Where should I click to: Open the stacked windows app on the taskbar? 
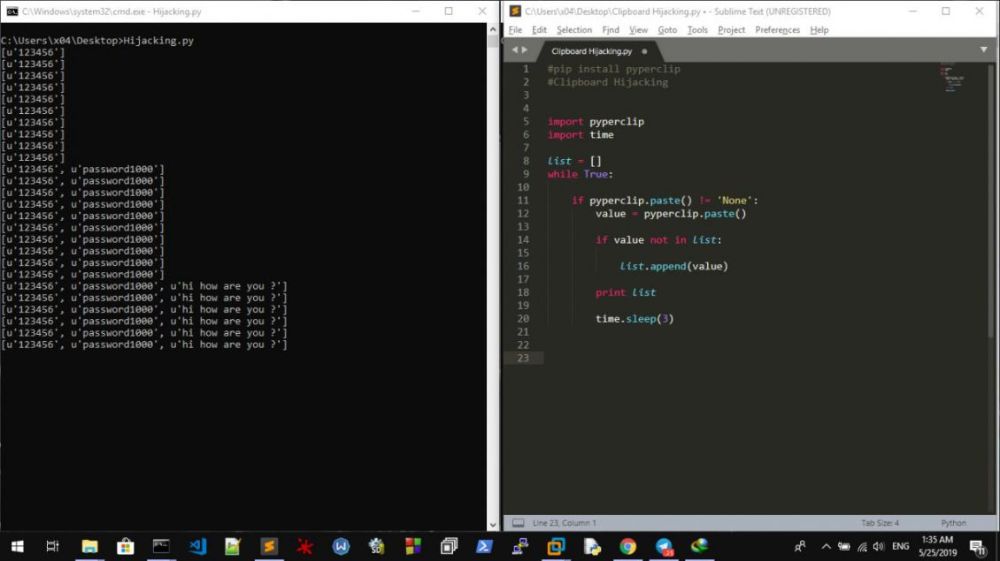(x=449, y=546)
